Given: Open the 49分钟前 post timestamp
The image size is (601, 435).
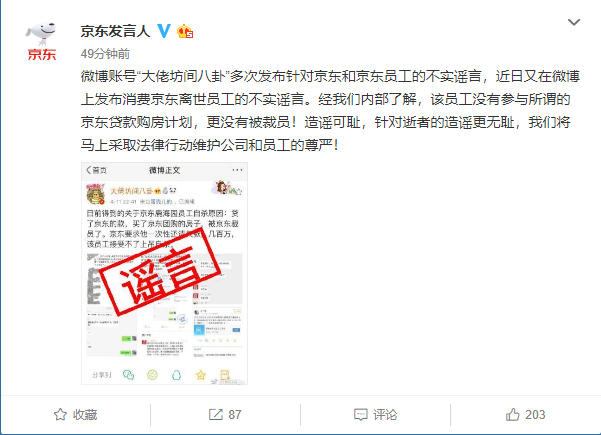Looking at the screenshot, I should (105, 54).
